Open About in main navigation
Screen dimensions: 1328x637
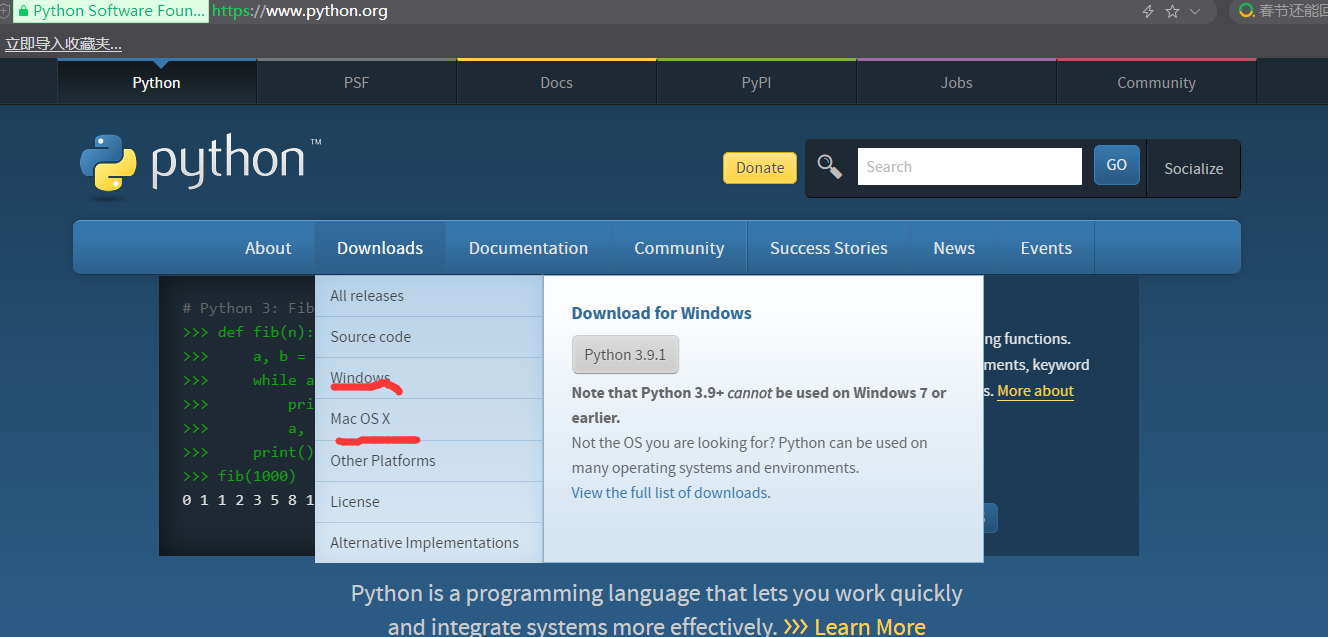(x=268, y=248)
